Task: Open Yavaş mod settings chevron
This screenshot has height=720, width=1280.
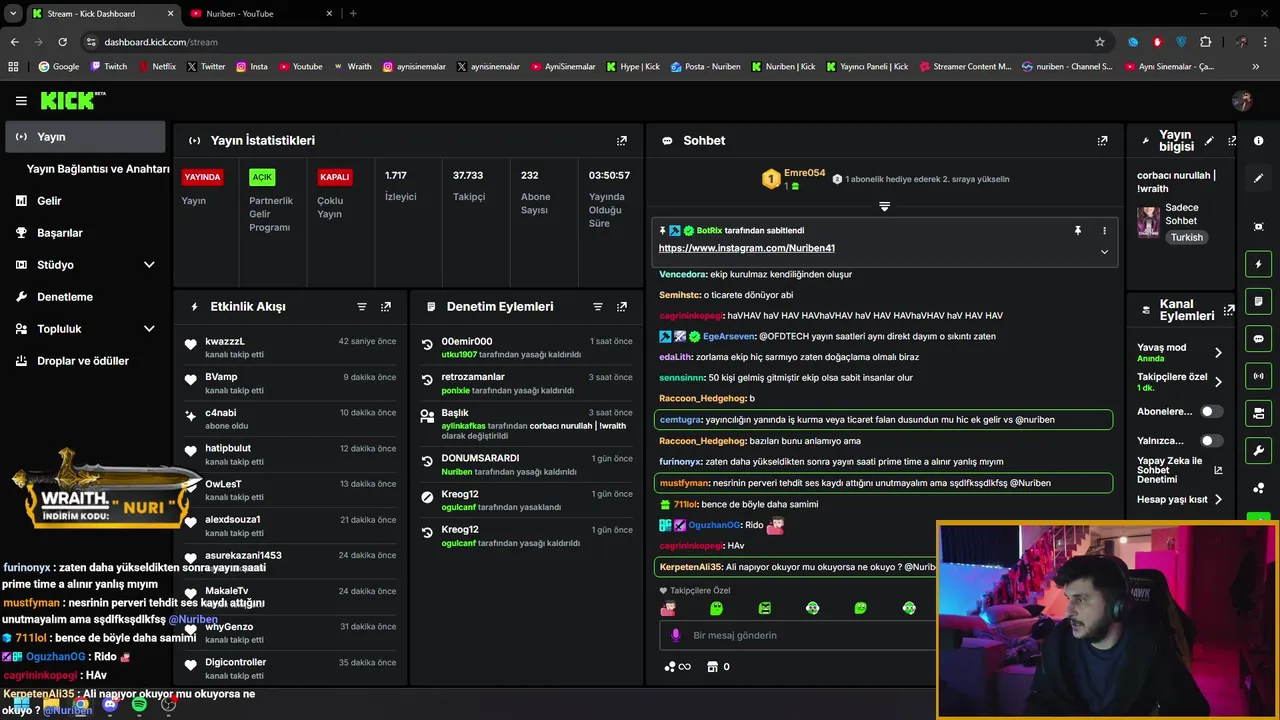Action: [1218, 352]
